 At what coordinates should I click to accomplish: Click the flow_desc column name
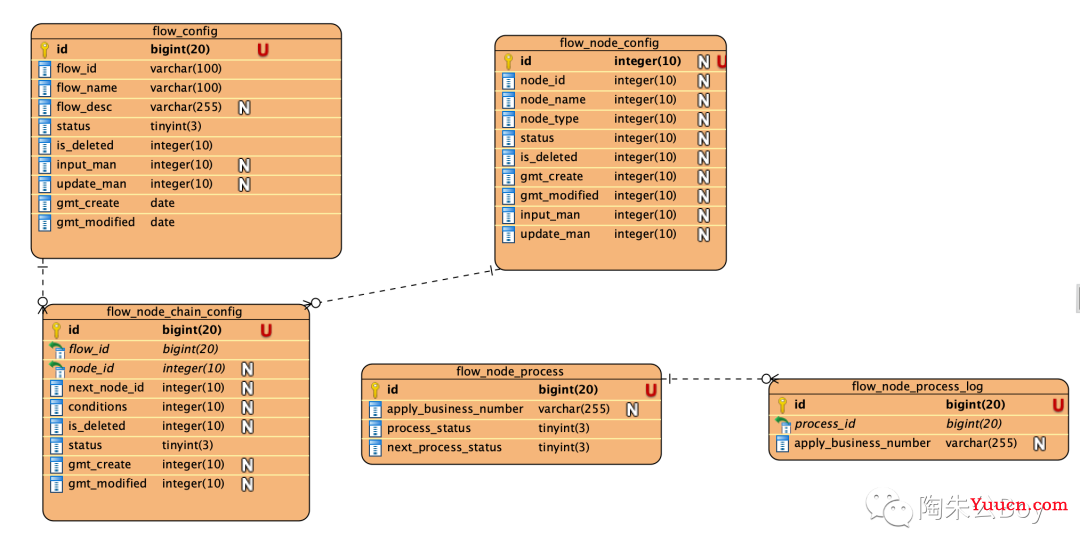coord(84,107)
